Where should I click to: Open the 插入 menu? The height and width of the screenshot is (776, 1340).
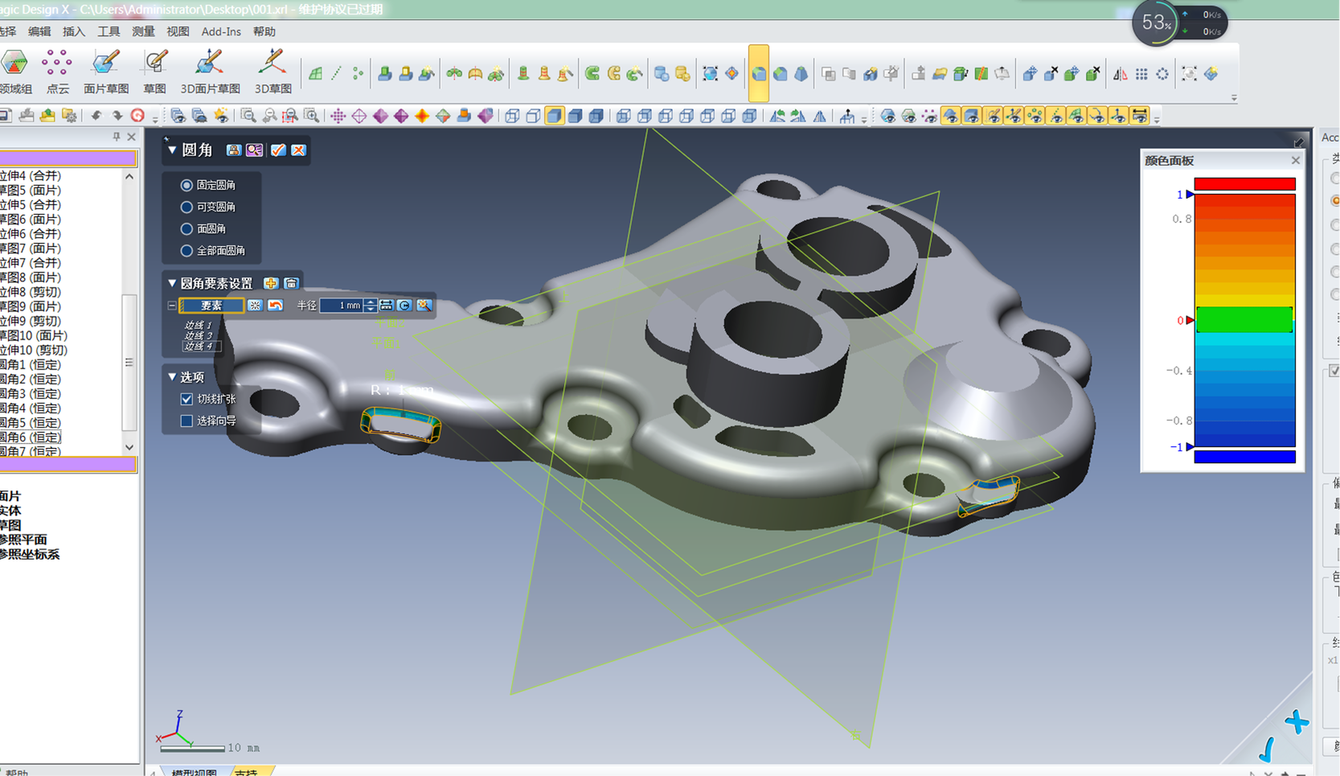pyautogui.click(x=74, y=31)
